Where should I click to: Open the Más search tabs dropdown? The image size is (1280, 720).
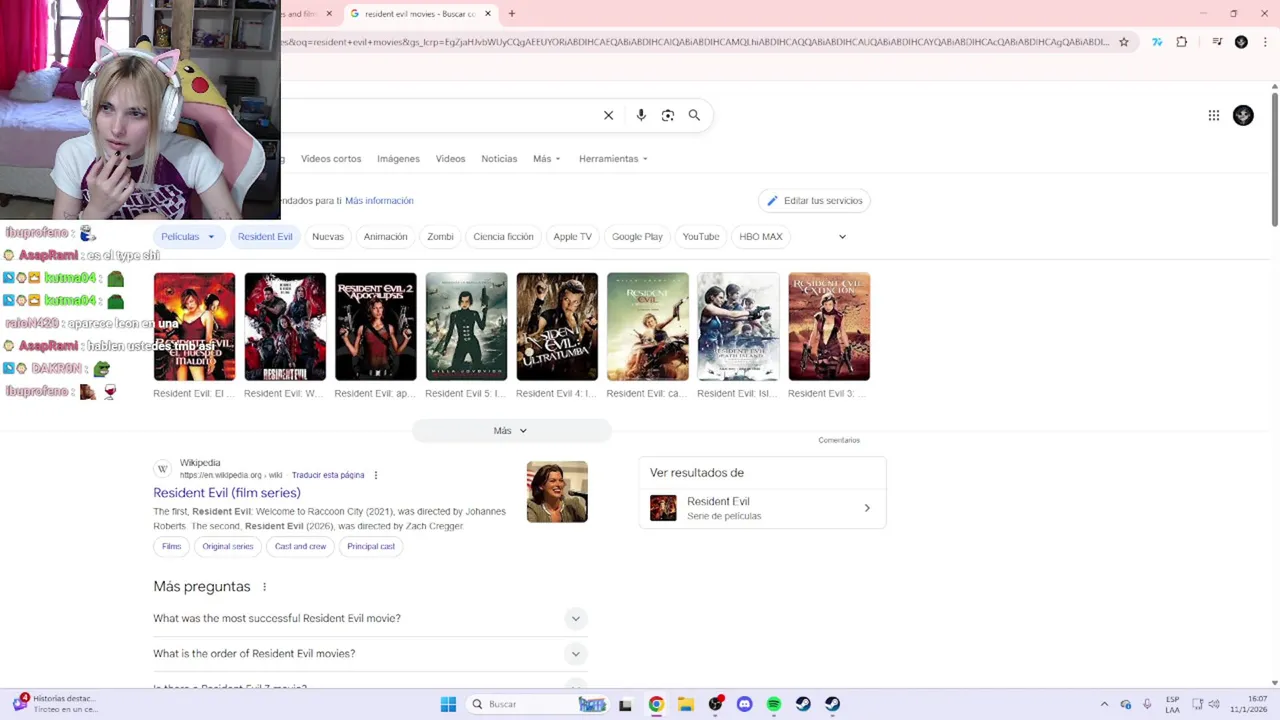pos(547,159)
